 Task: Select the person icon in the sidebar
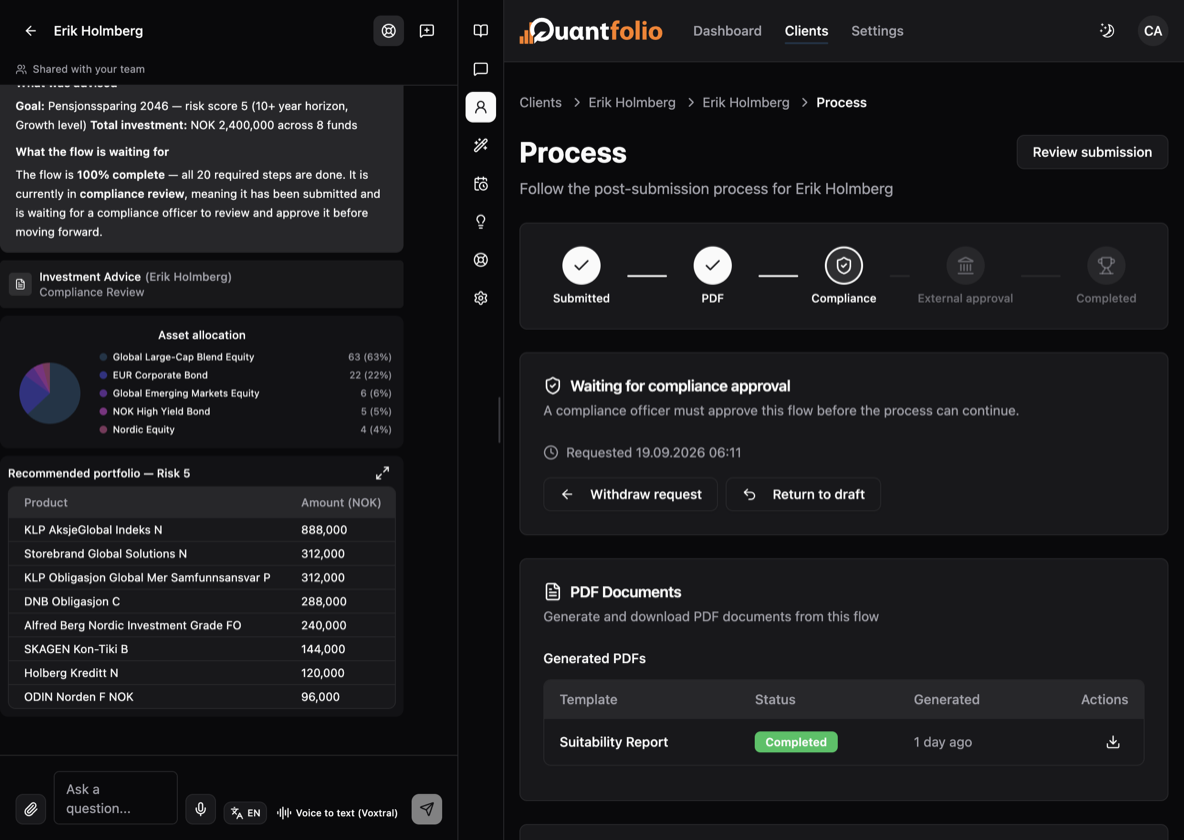pyautogui.click(x=480, y=107)
